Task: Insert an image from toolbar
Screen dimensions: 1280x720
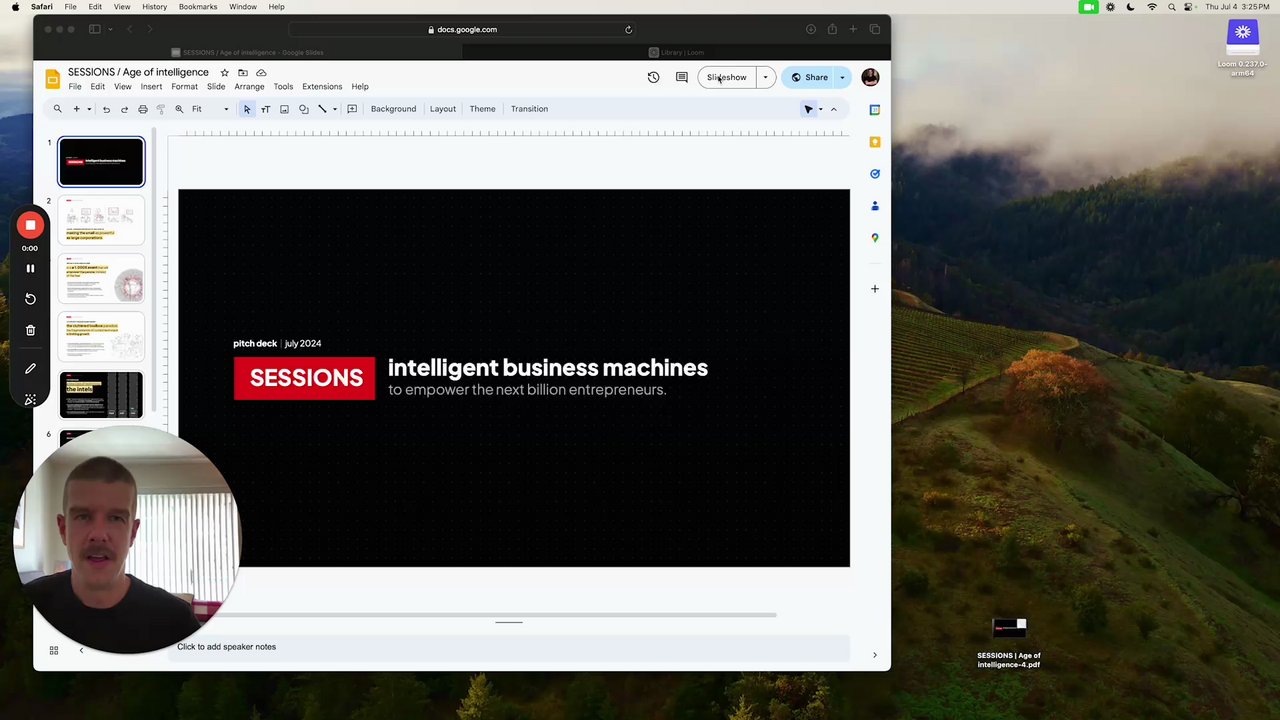Action: point(284,109)
